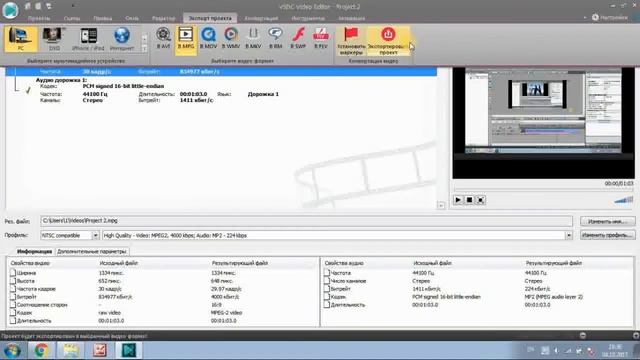Select the highlighted blue Частота row

pyautogui.click(x=221, y=72)
